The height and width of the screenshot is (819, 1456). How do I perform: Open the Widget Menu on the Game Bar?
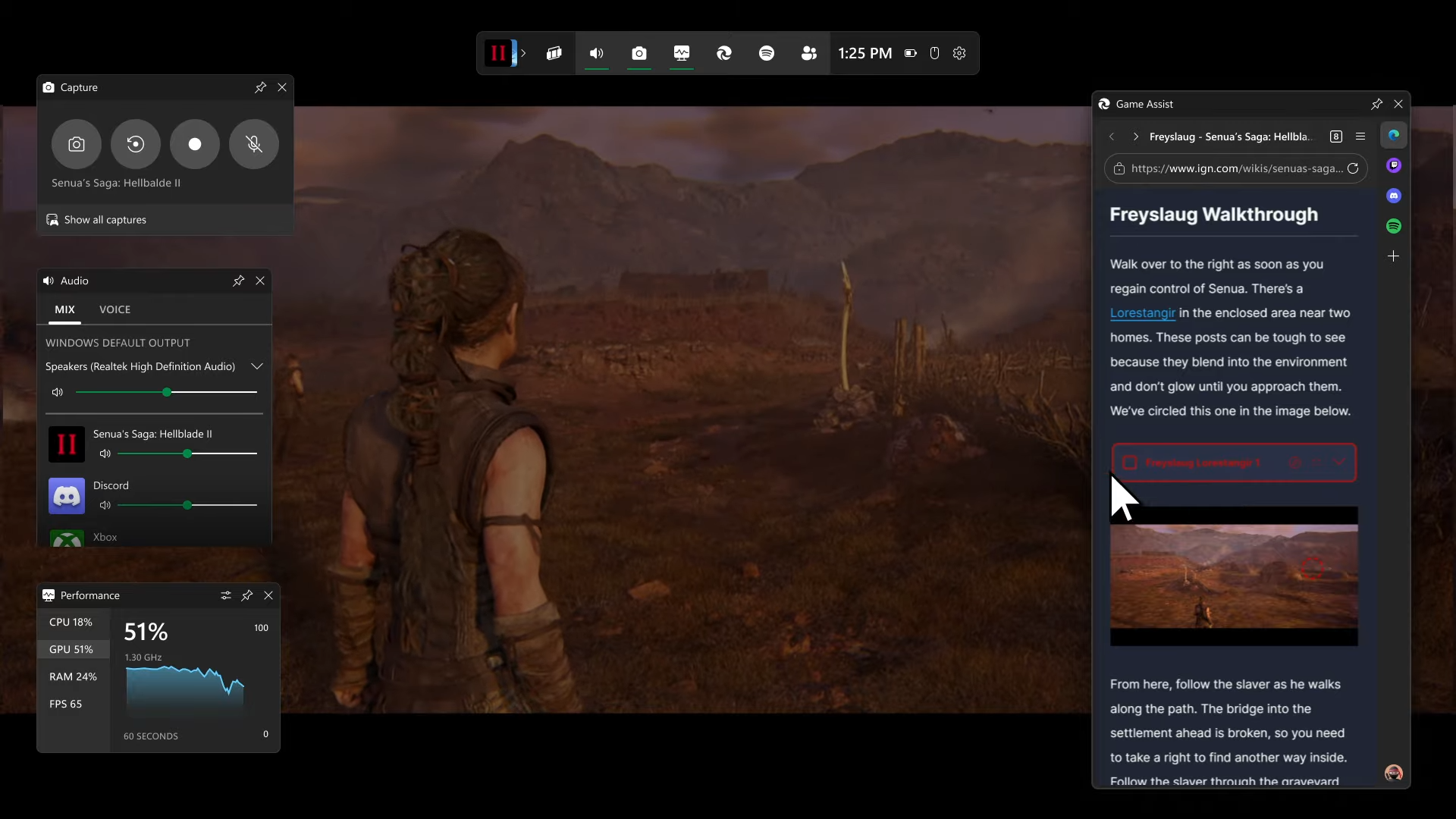point(554,53)
